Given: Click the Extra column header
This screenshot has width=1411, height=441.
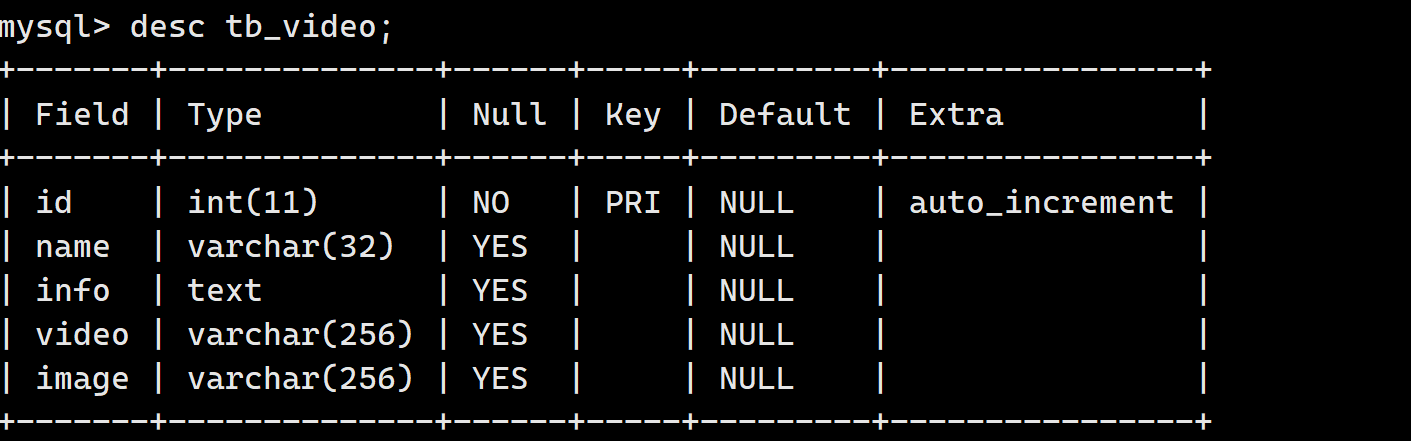Looking at the screenshot, I should (956, 114).
